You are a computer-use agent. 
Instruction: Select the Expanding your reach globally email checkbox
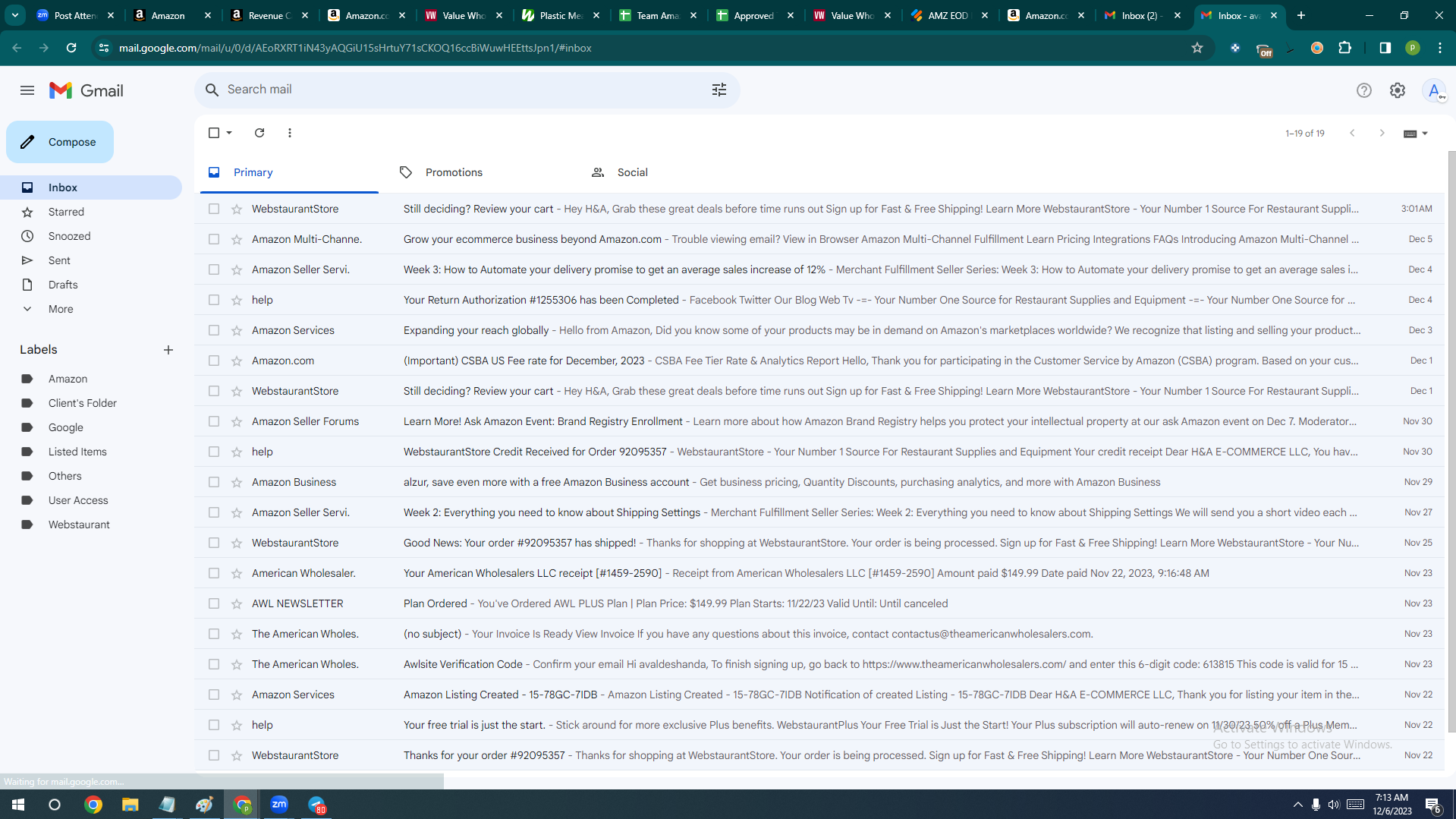click(x=214, y=330)
